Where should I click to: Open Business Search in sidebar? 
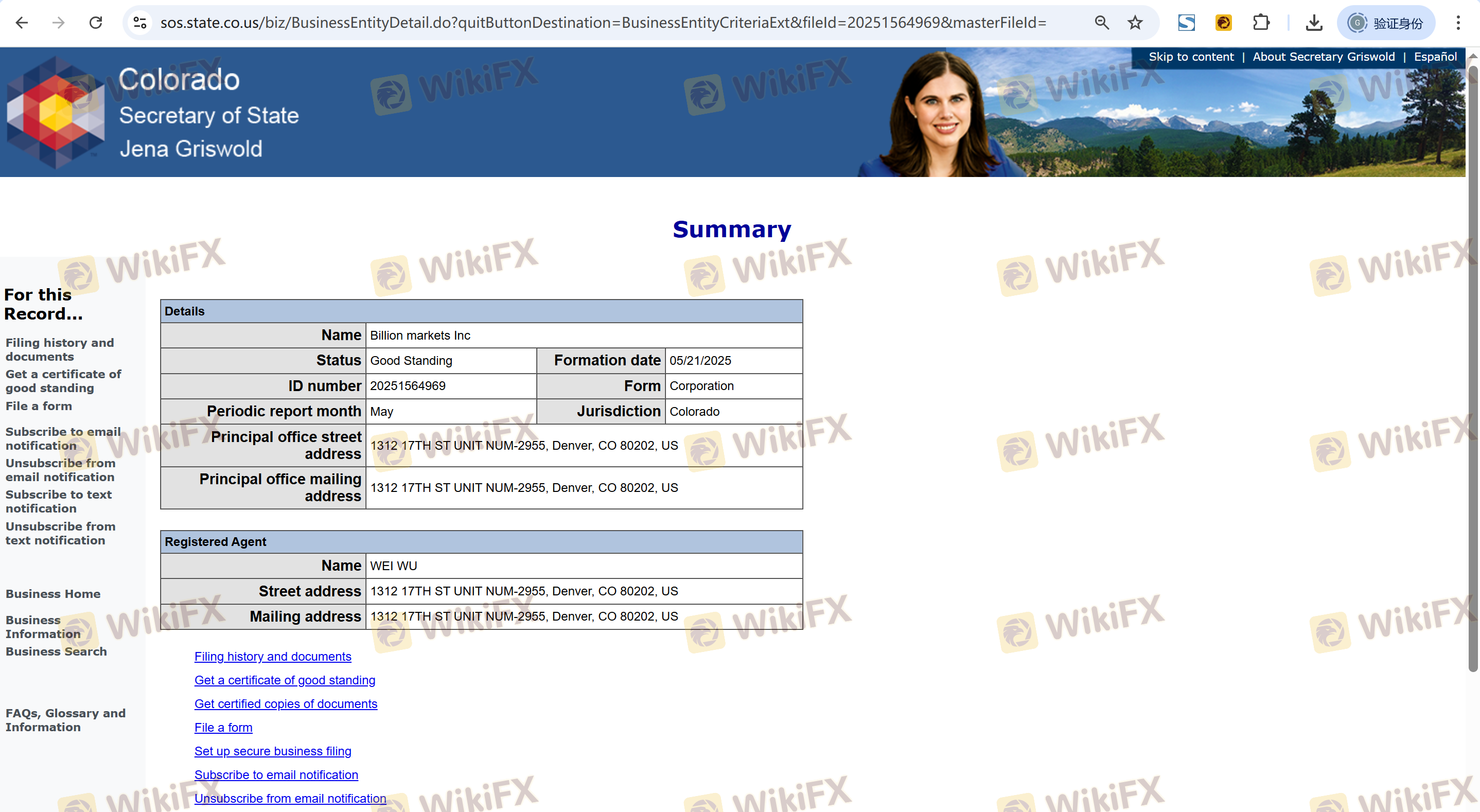pos(56,651)
